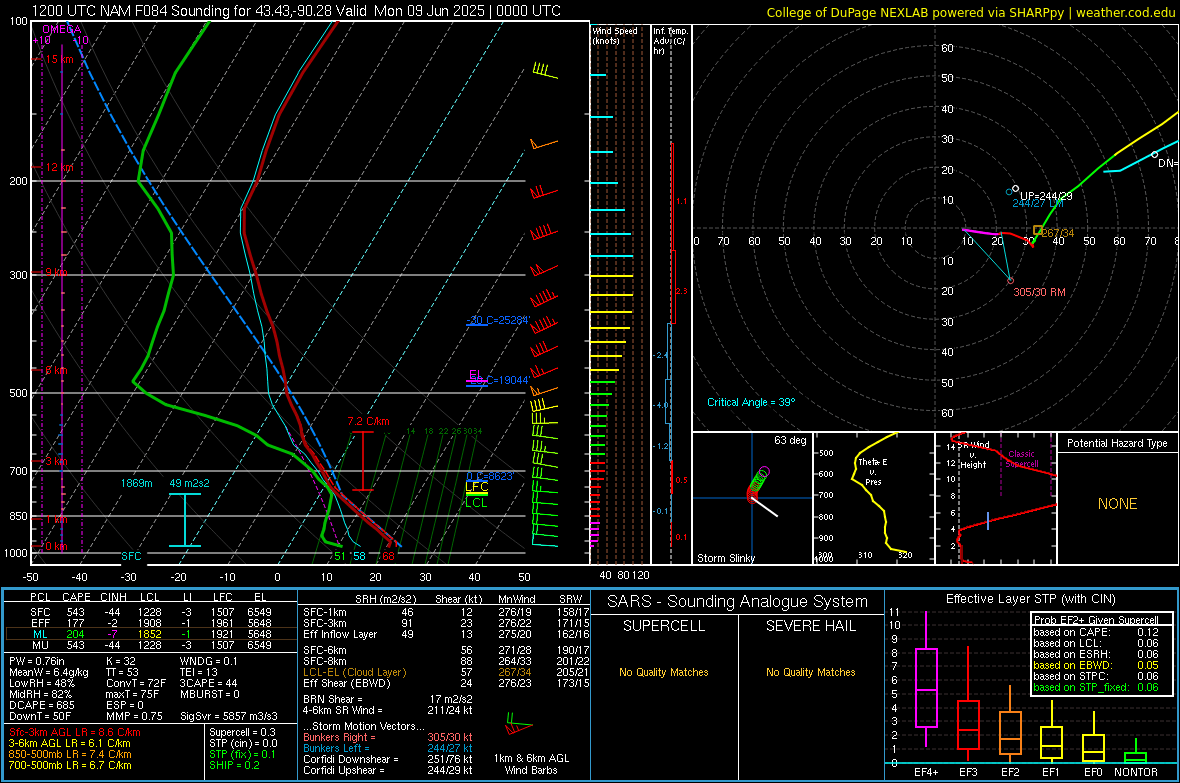Viewport: 1180px width, 783px height.
Task: Click the 1km & 6km AGL wind barb glyph
Action: click(x=519, y=726)
